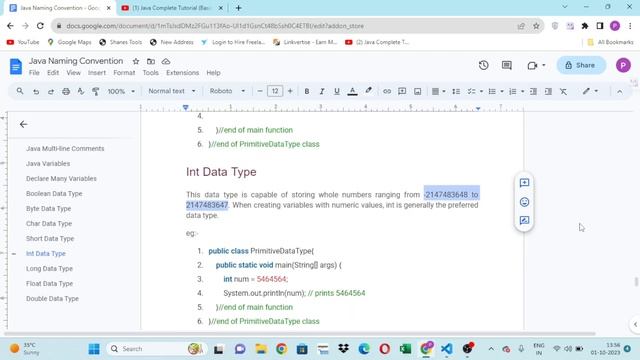Image resolution: width=640 pixels, height=360 pixels.
Task: Open the highlight color picker
Action: tap(368, 91)
